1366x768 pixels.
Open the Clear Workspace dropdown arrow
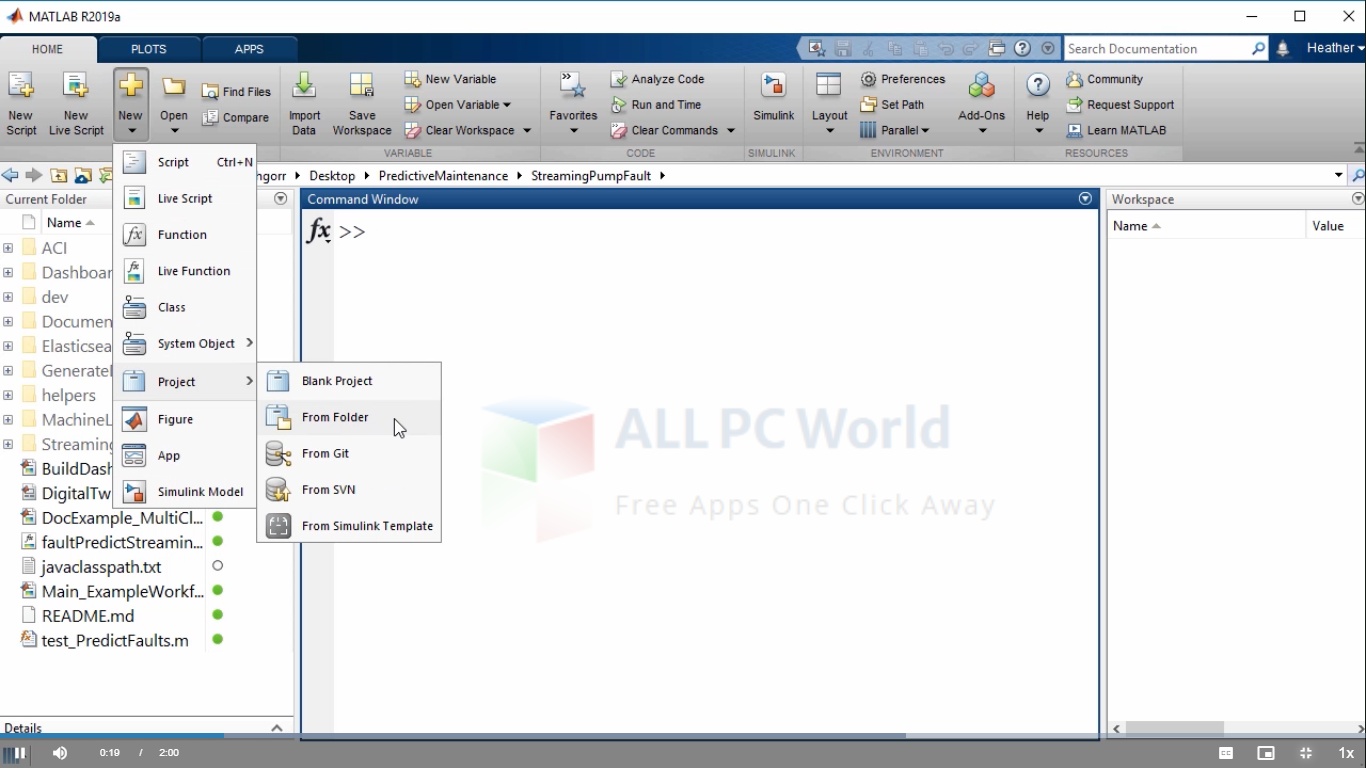[x=527, y=130]
